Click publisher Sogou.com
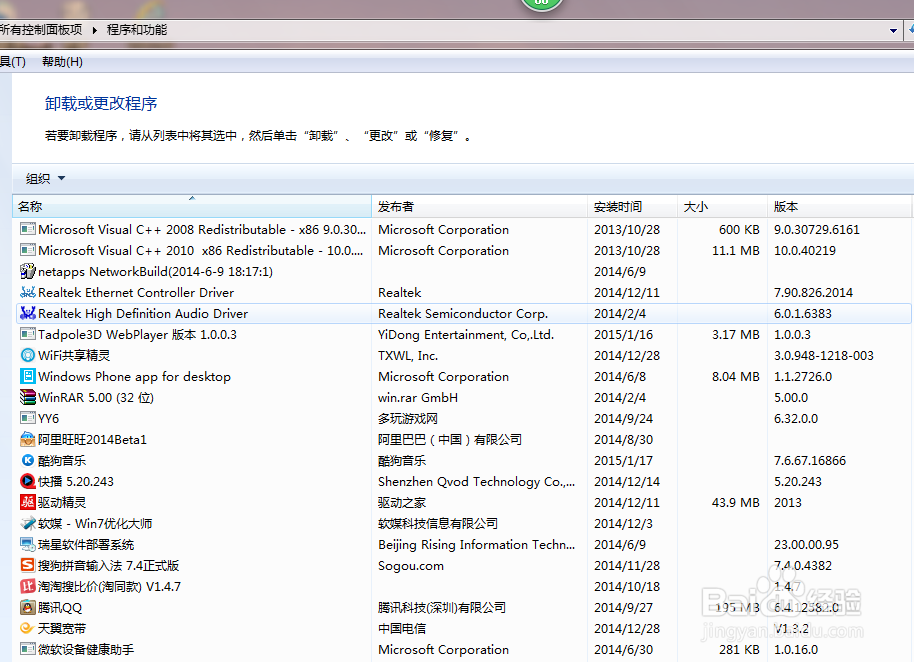Viewport: 914px width, 662px height. pyautogui.click(x=411, y=565)
